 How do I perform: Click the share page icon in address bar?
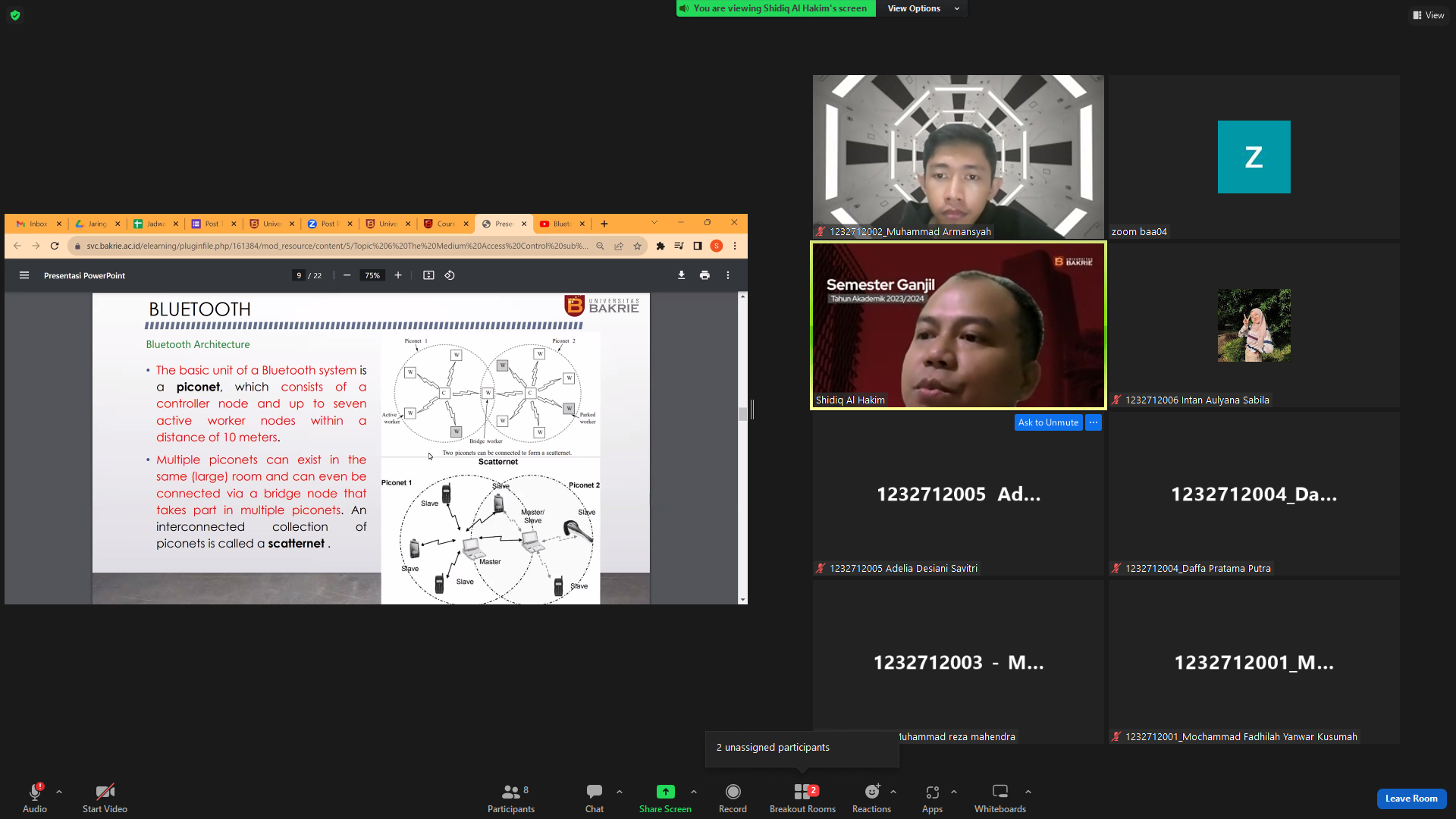pyautogui.click(x=619, y=246)
